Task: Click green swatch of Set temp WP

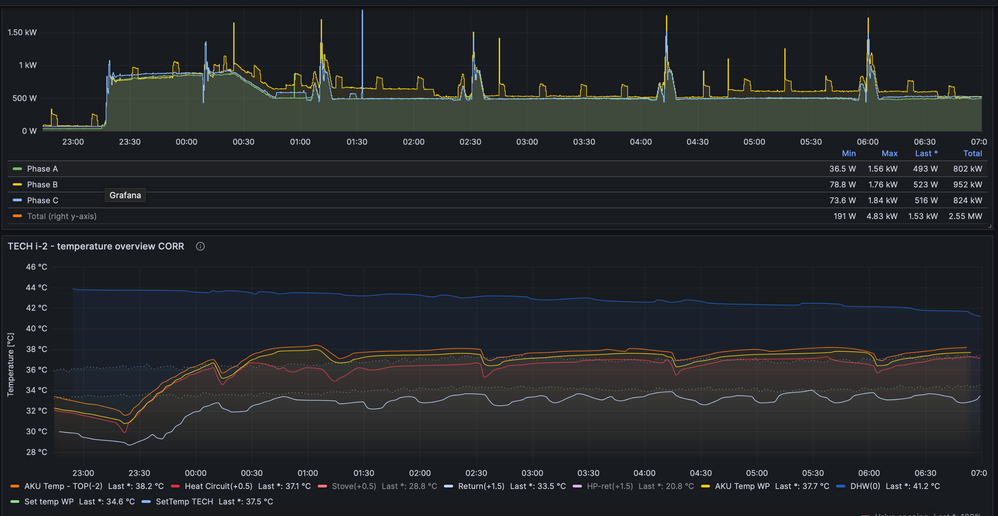Action: (15, 501)
